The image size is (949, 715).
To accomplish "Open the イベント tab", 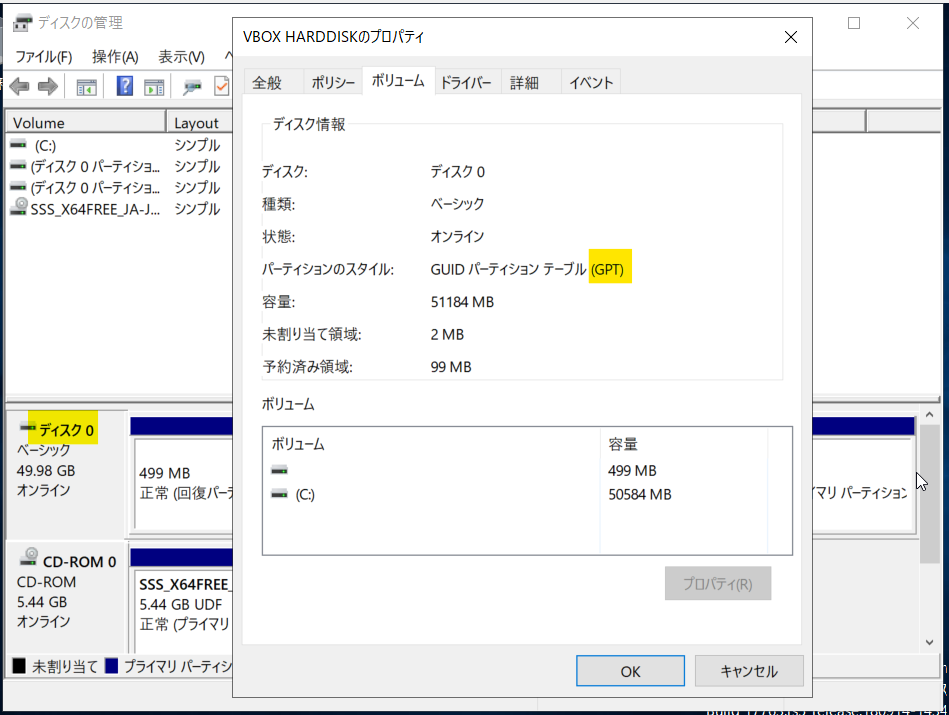I will (x=591, y=82).
